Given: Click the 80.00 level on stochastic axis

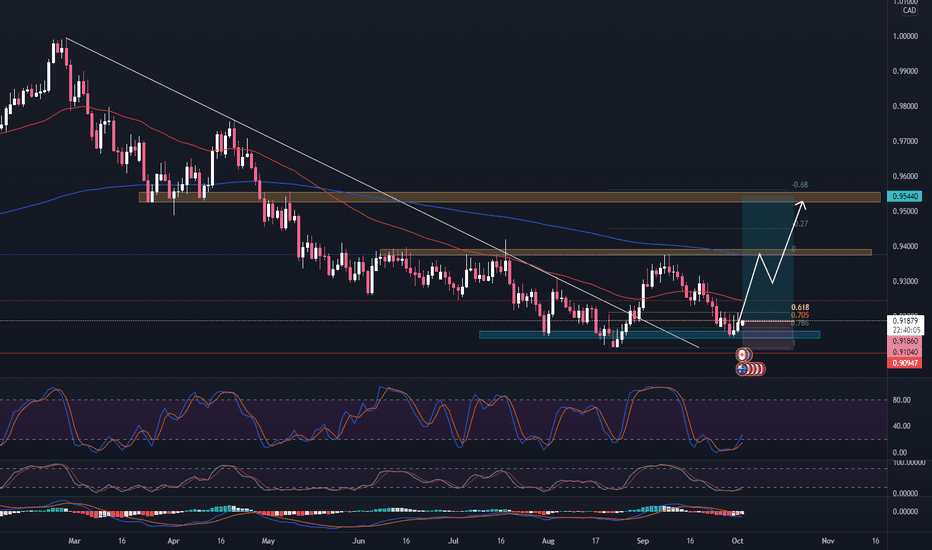Looking at the screenshot, I should pos(901,400).
